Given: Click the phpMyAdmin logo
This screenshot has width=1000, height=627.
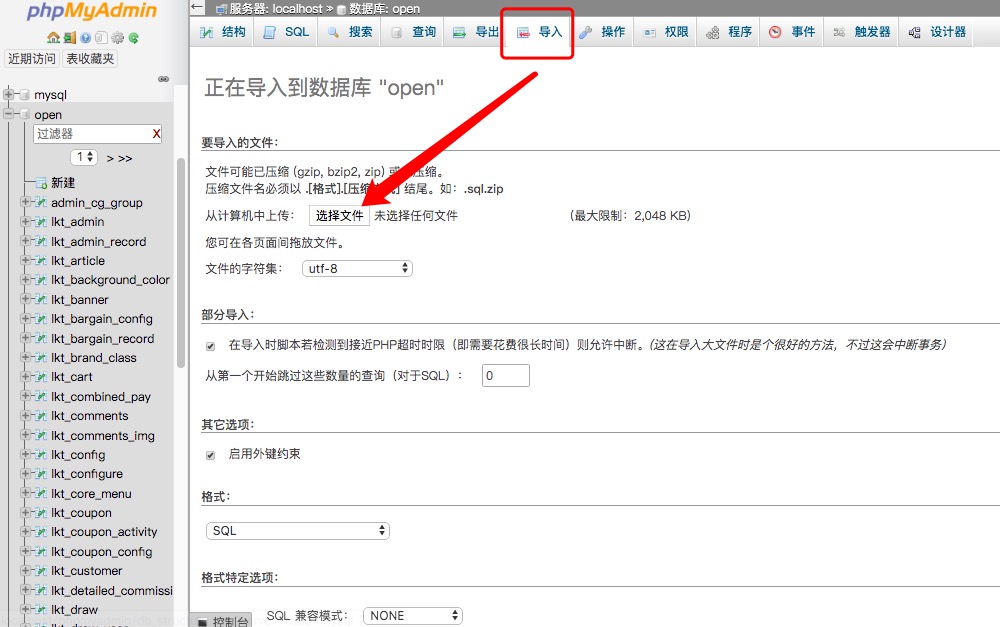Looking at the screenshot, I should [x=92, y=11].
